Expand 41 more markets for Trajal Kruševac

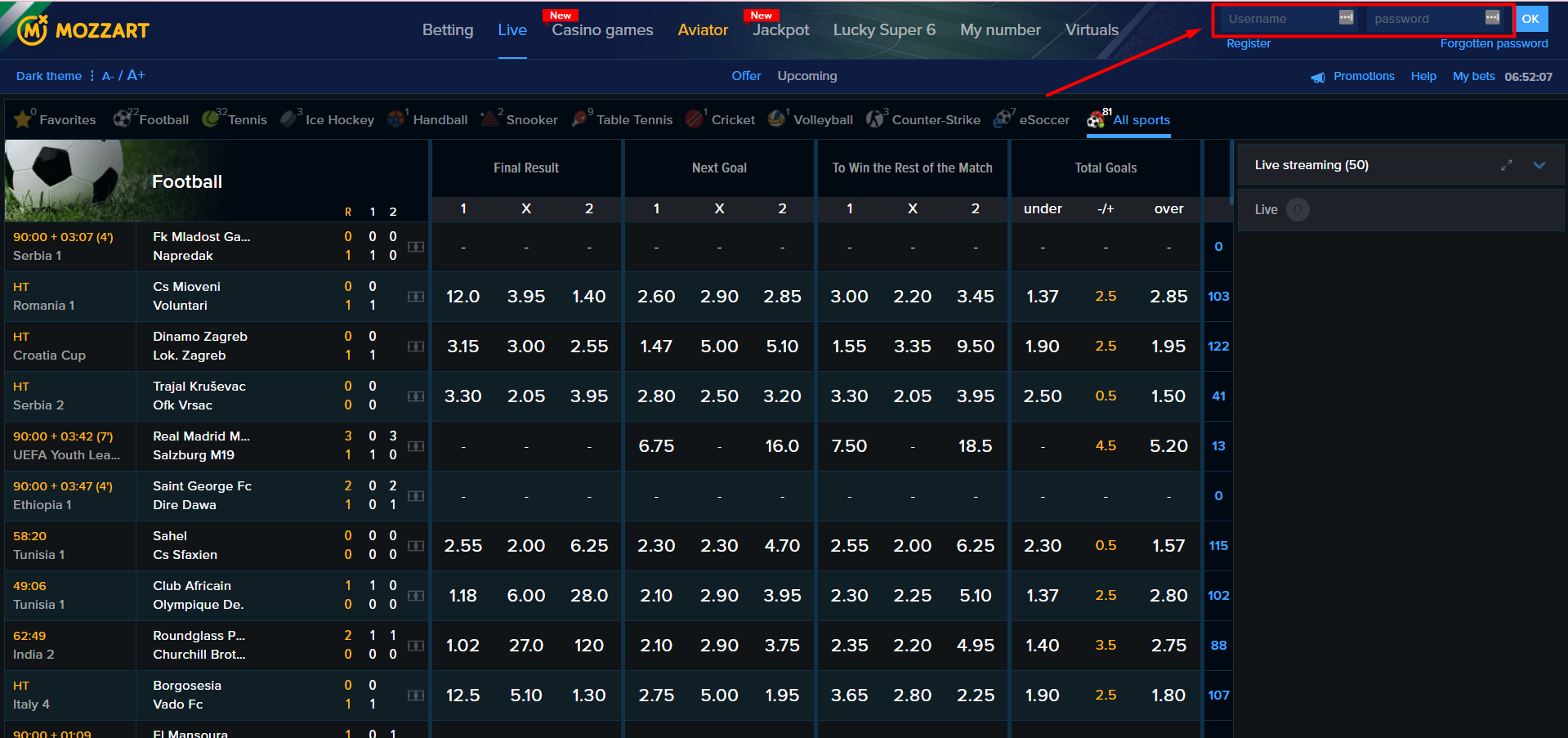[x=1218, y=396]
